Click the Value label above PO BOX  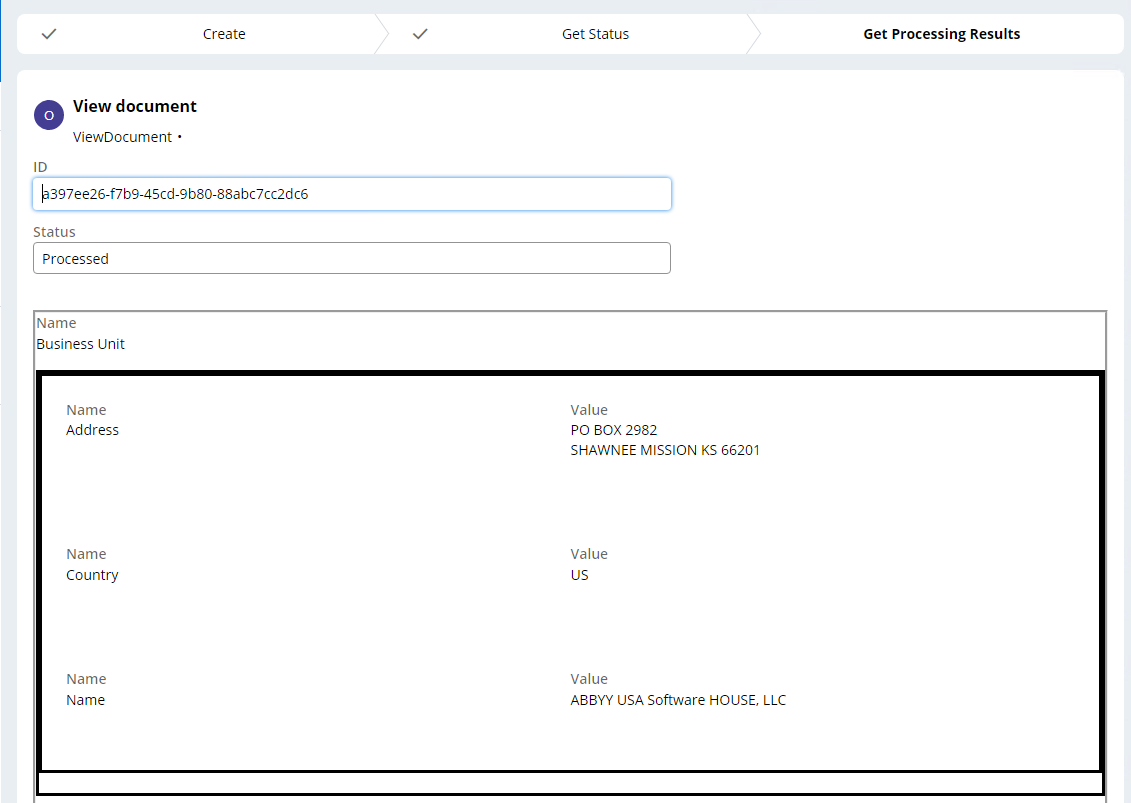(589, 410)
